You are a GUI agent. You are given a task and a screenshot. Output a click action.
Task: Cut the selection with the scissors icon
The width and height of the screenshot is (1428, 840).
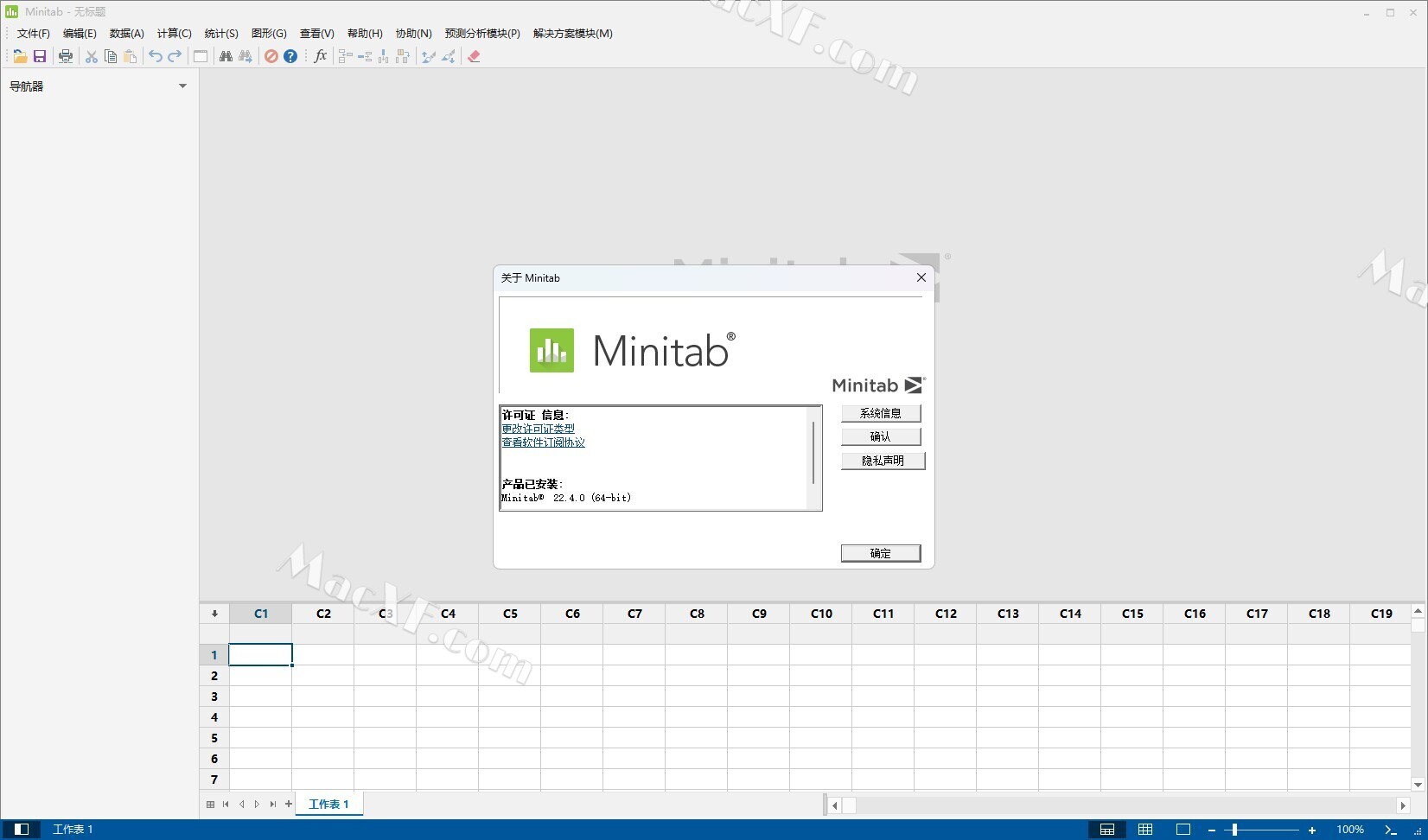tap(91, 56)
